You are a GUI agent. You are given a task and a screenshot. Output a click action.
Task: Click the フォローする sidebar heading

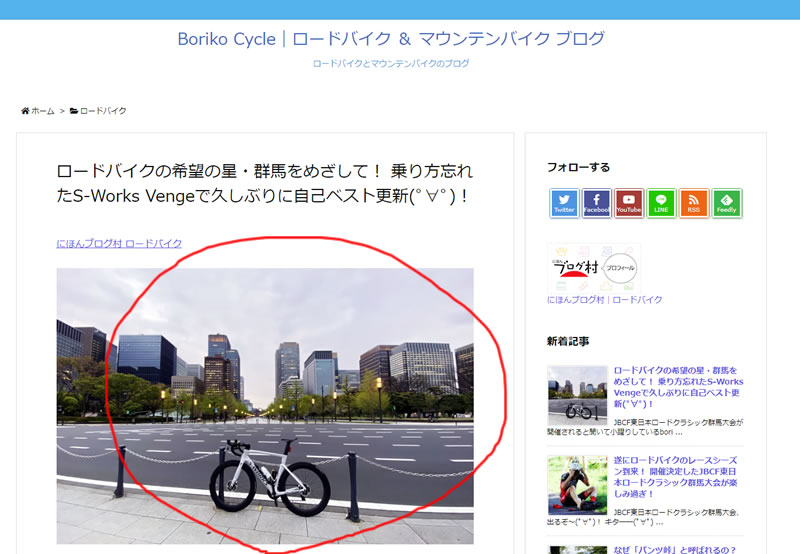click(x=578, y=167)
